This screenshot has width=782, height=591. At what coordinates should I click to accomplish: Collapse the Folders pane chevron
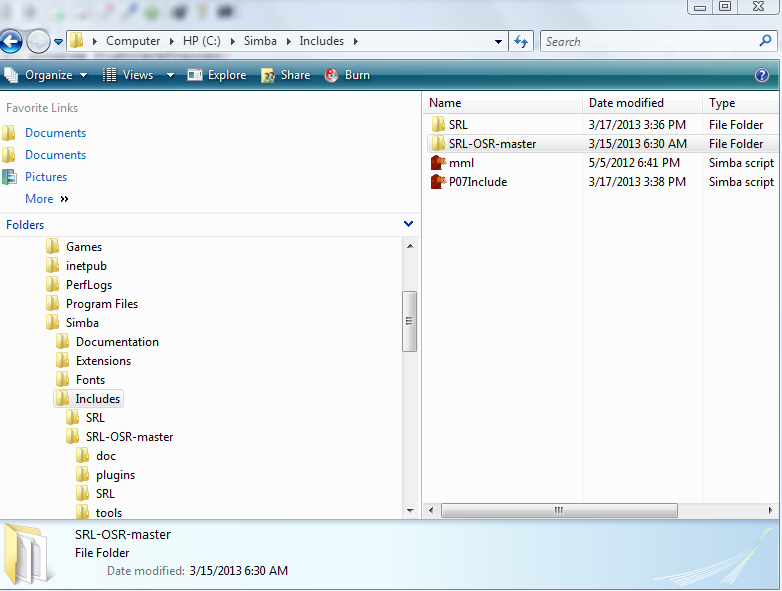tap(408, 224)
